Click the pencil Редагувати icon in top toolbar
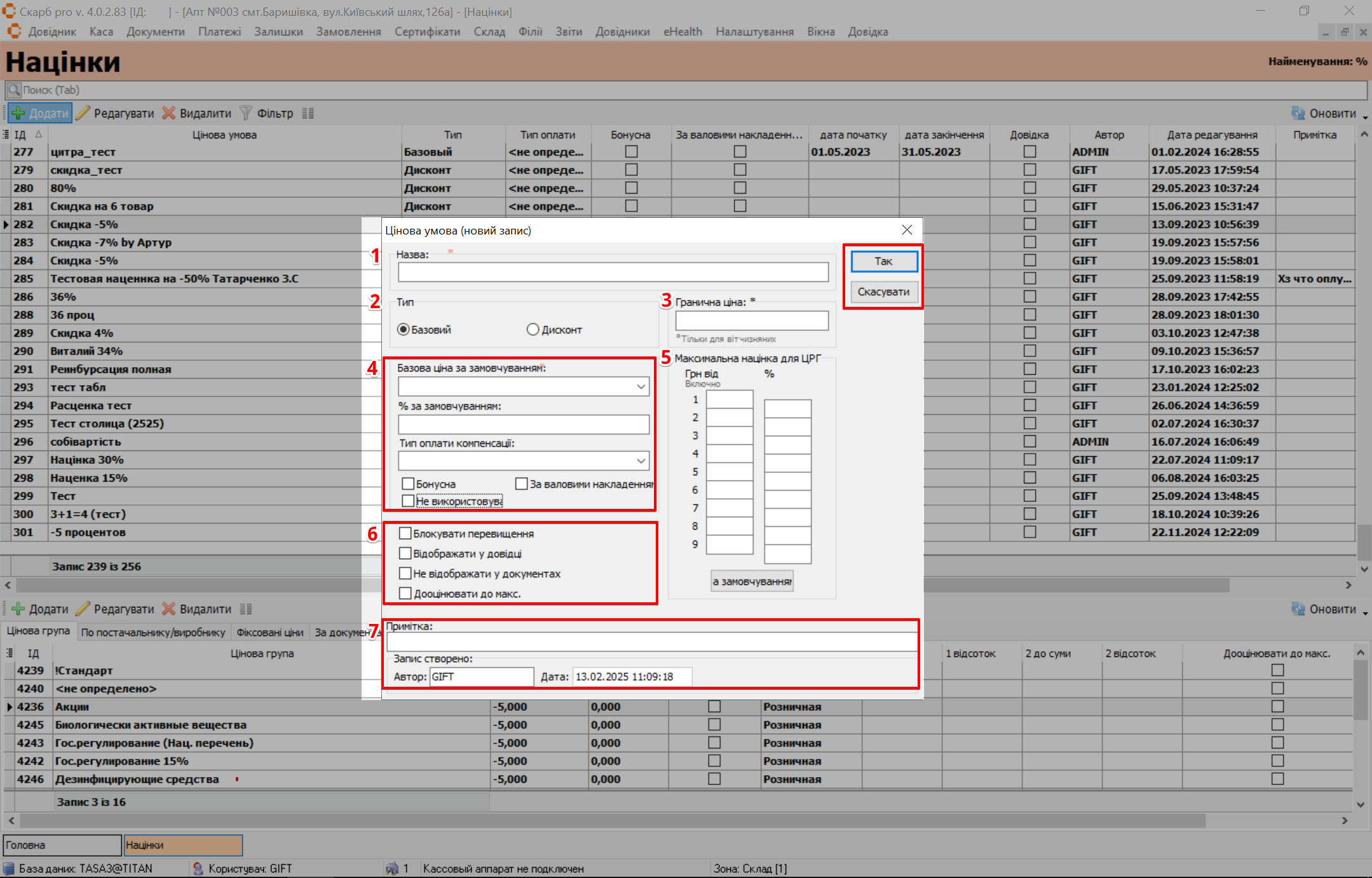The height and width of the screenshot is (878, 1372). coord(83,113)
